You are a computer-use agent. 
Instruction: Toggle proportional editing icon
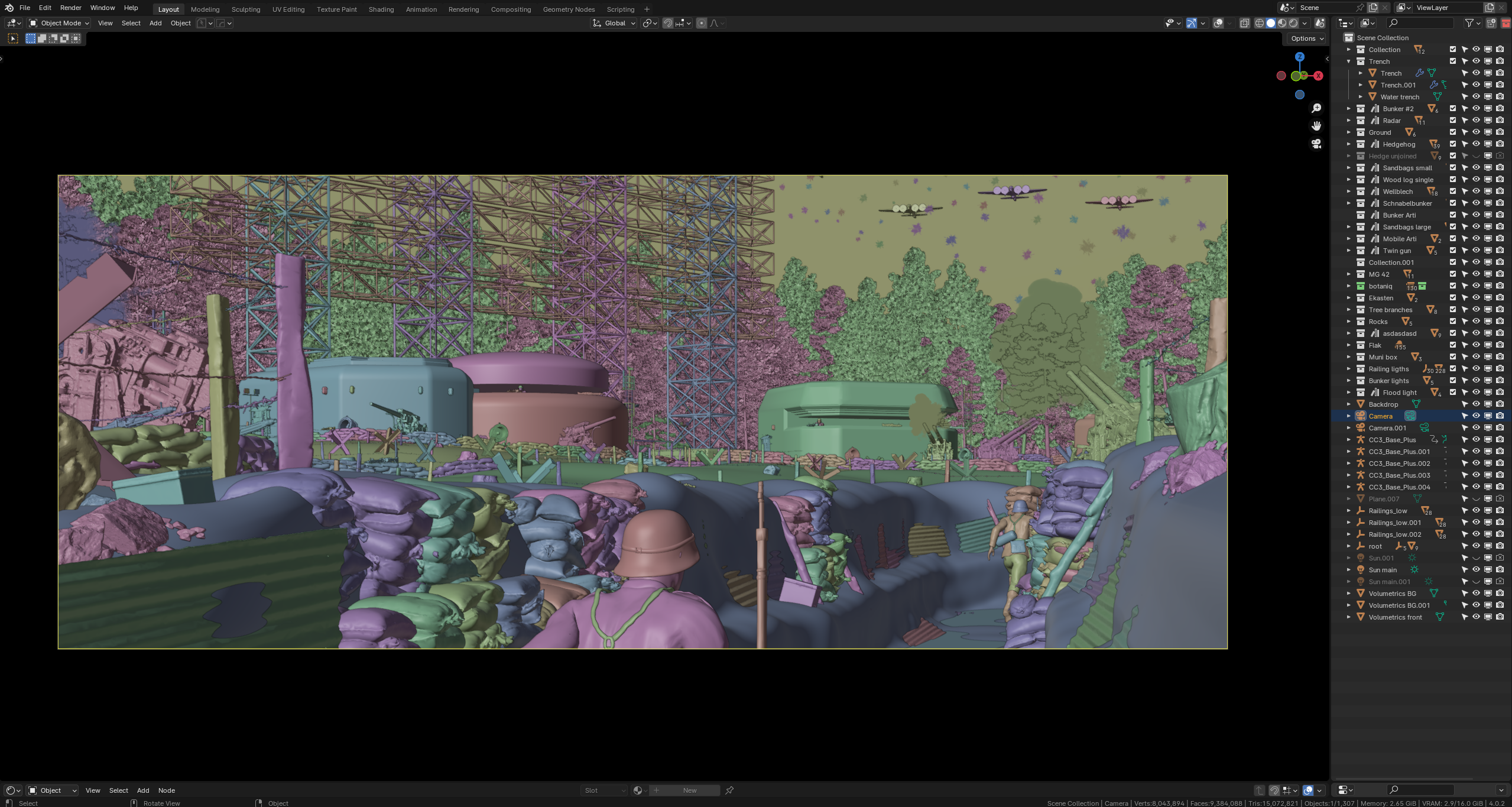click(702, 23)
